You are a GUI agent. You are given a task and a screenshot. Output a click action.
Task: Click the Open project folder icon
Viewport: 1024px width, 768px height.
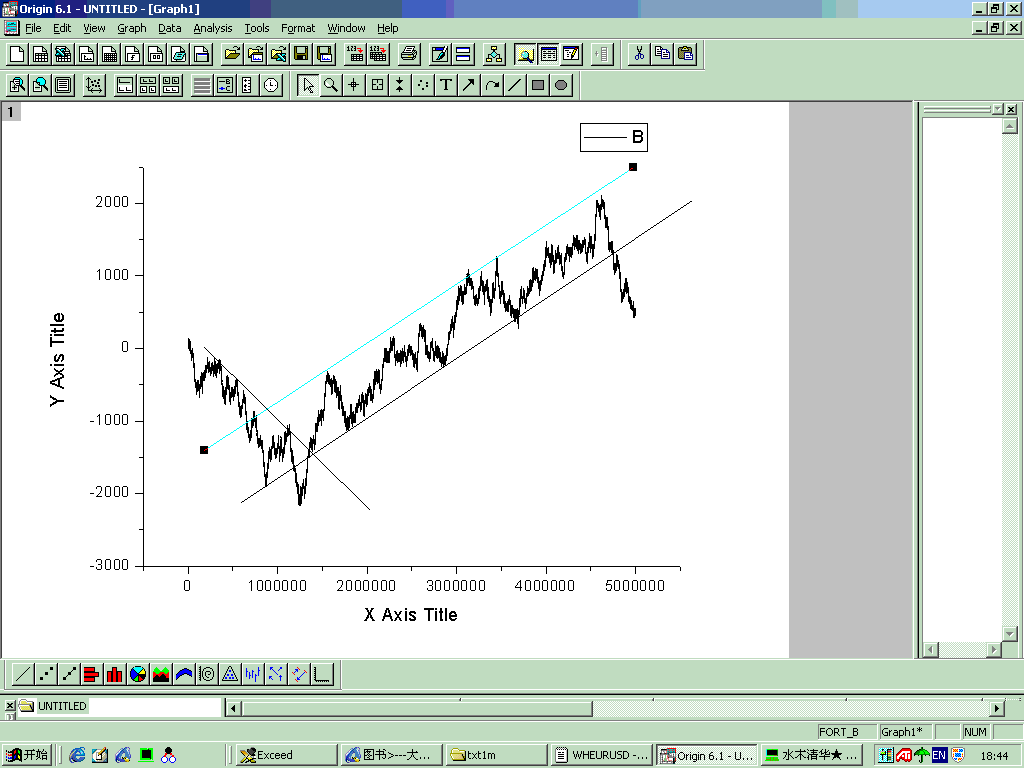pos(232,54)
